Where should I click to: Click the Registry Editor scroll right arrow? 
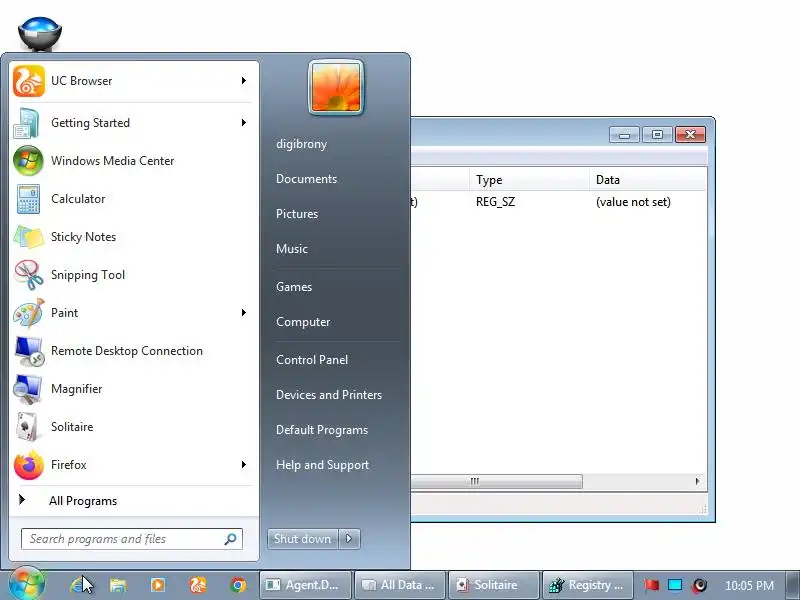[697, 481]
